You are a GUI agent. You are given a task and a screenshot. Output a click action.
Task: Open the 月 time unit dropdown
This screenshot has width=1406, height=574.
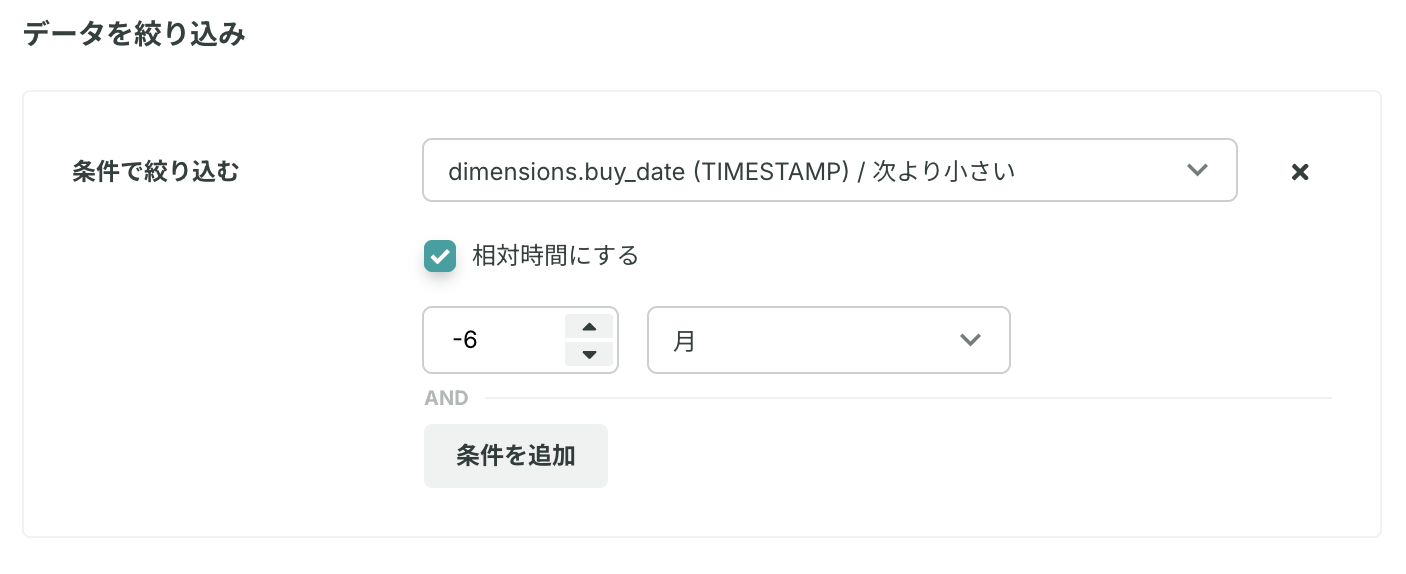point(829,340)
